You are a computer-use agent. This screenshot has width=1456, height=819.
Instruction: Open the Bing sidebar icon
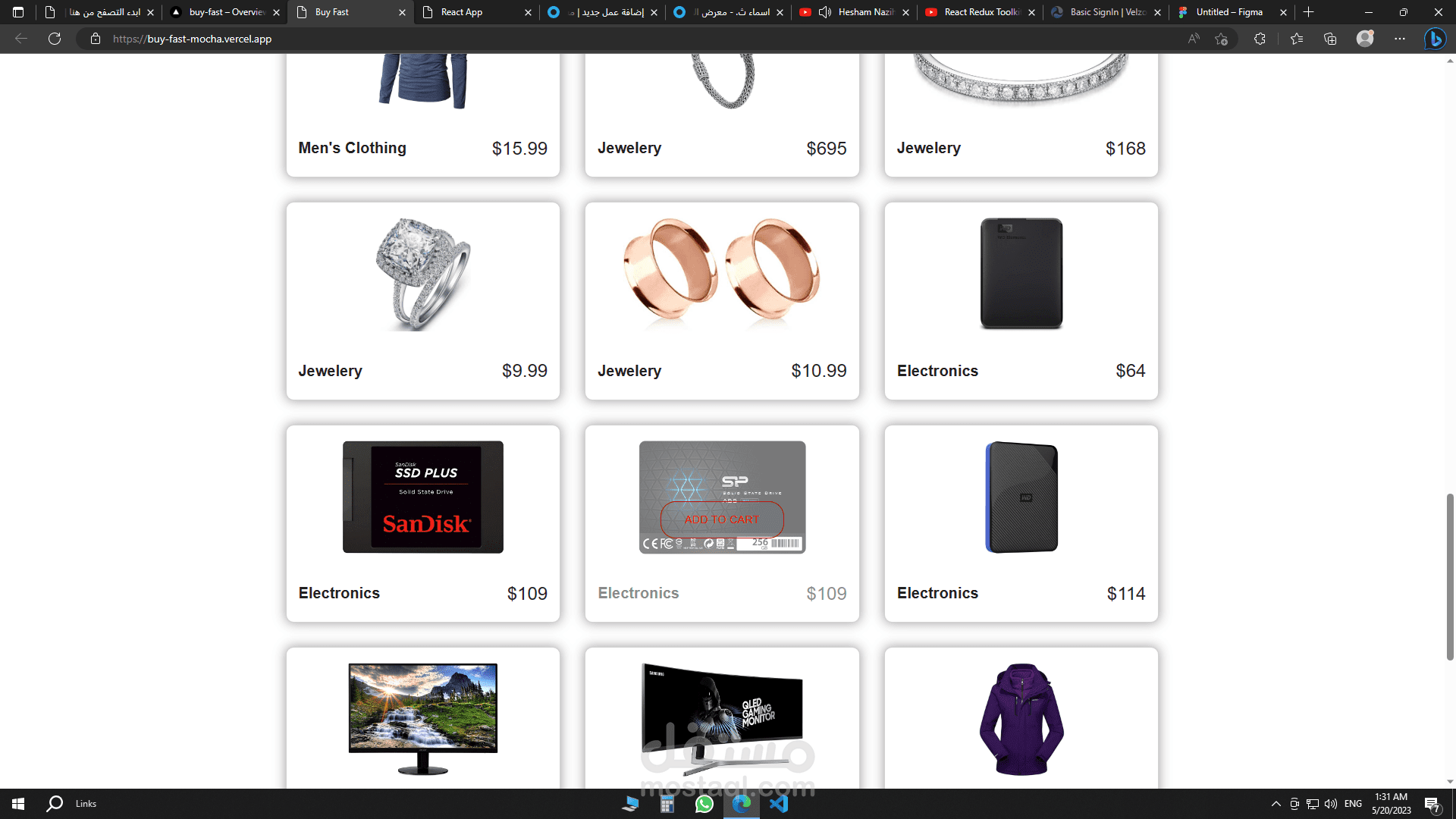[1435, 39]
